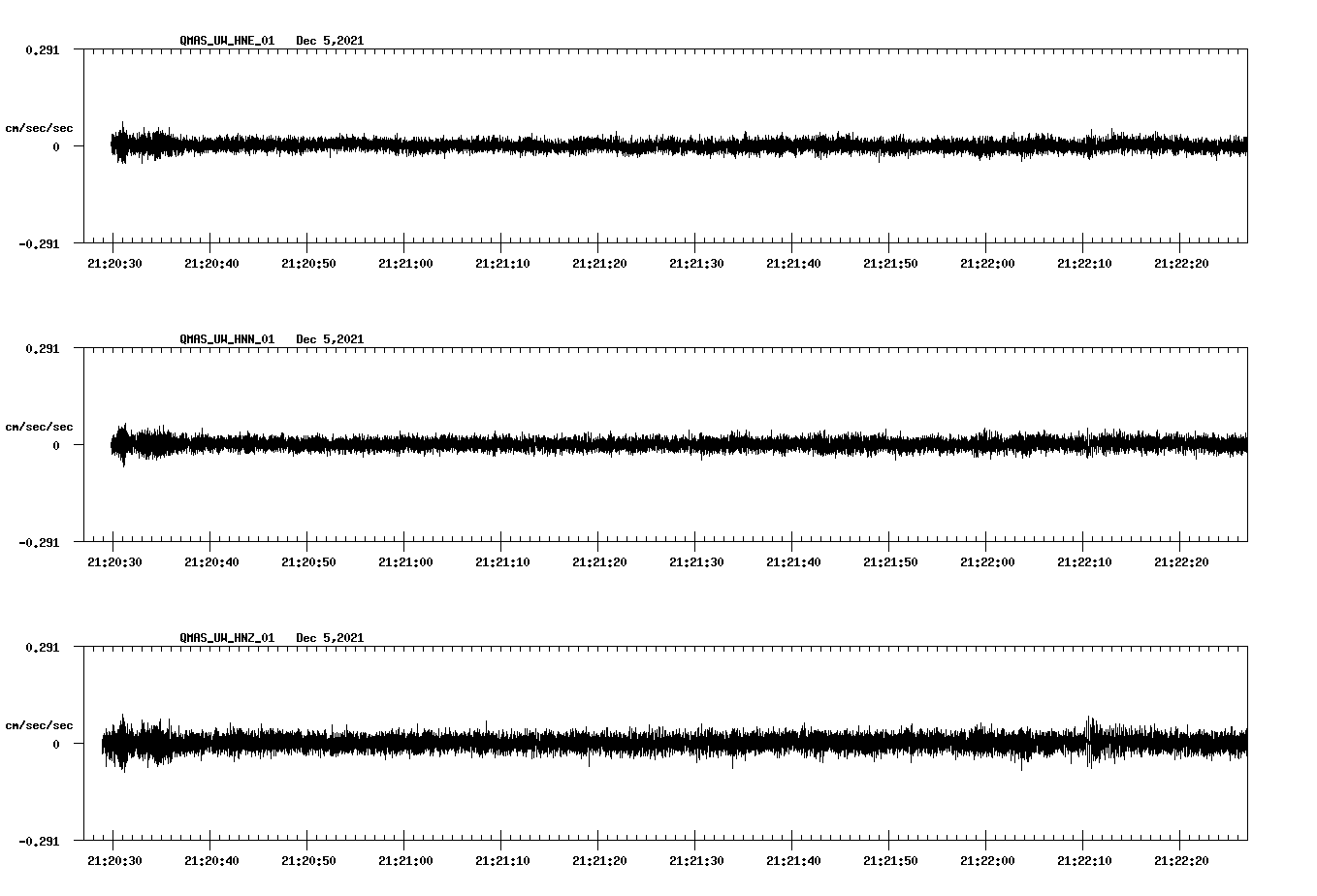Click the Dec 5,2021 date on HNE plot
Image resolution: width=1317 pixels, height=896 pixels.
point(330,41)
